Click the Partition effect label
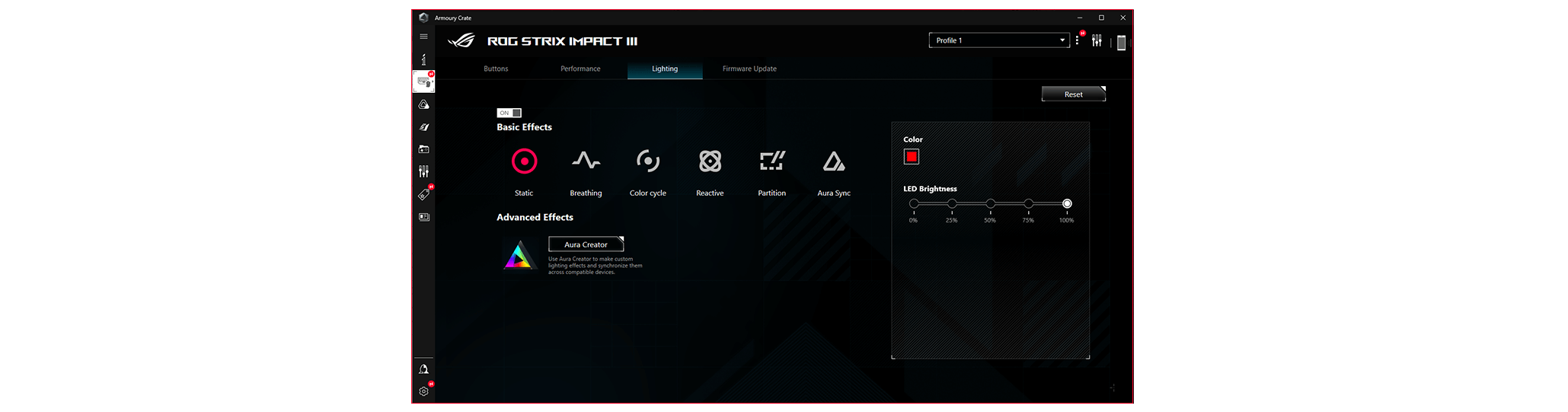Viewport: 1568px width, 412px height. click(x=772, y=193)
